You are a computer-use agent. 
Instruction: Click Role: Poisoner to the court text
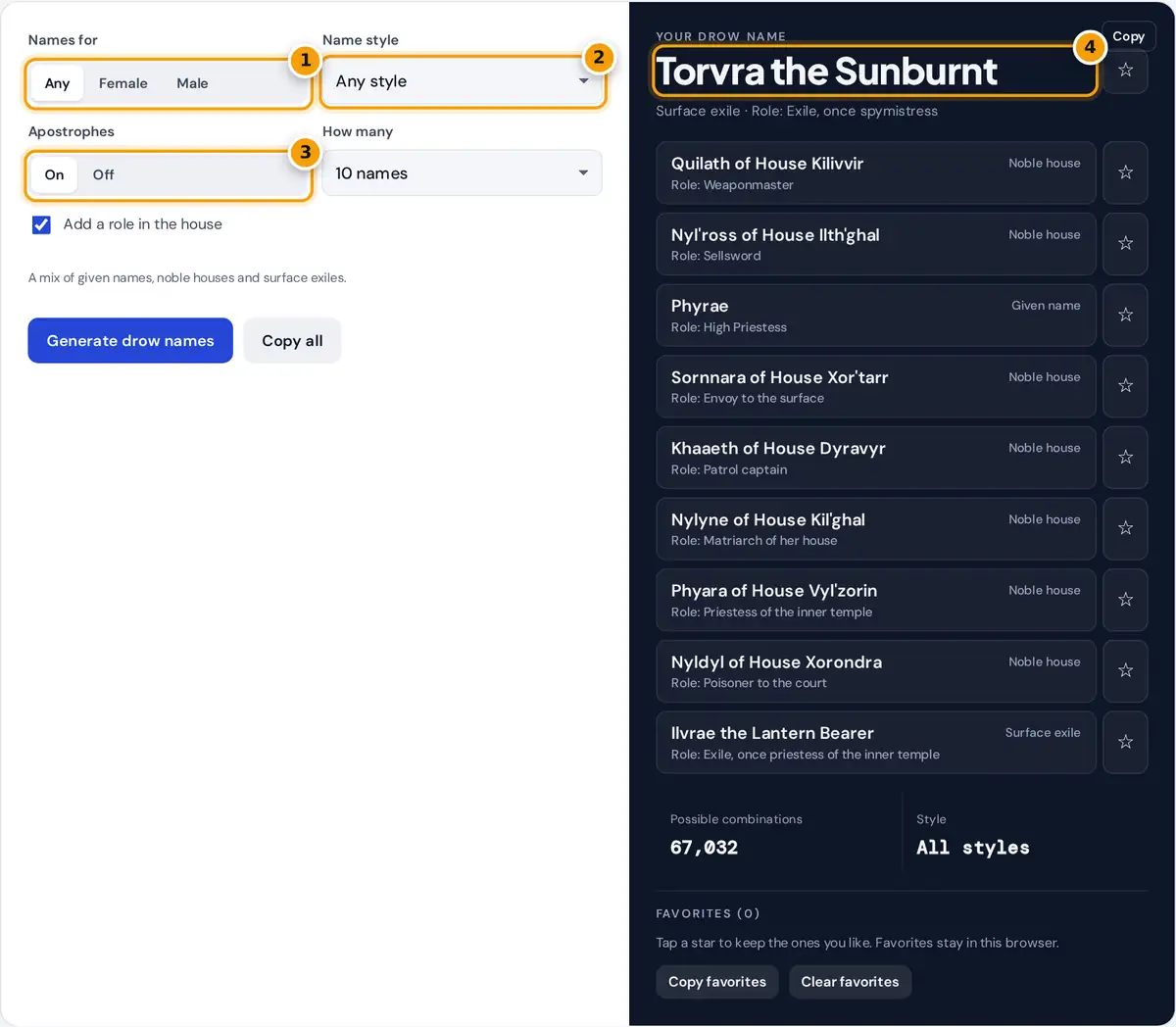coord(749,683)
